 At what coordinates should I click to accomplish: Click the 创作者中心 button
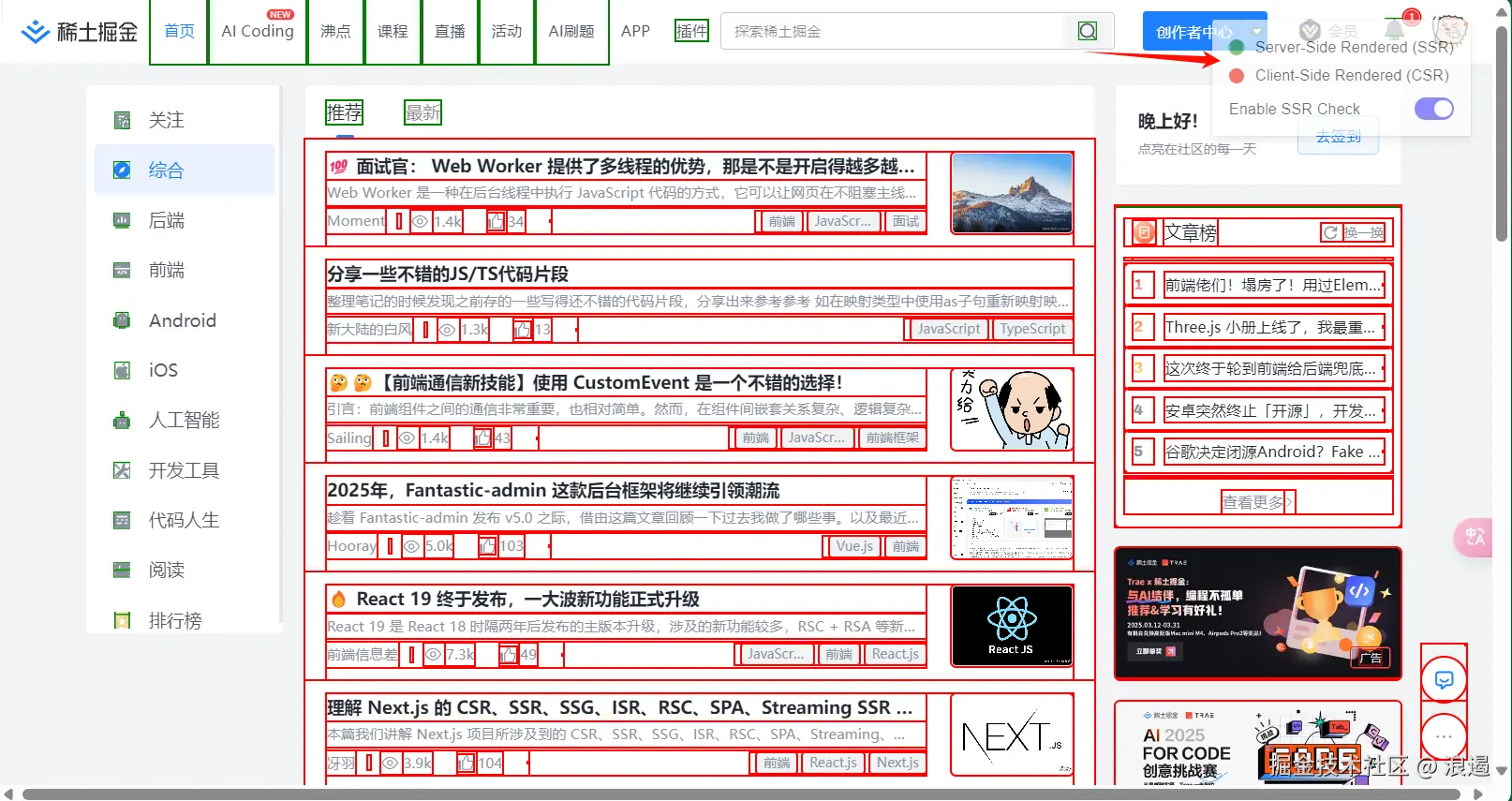tap(1193, 32)
